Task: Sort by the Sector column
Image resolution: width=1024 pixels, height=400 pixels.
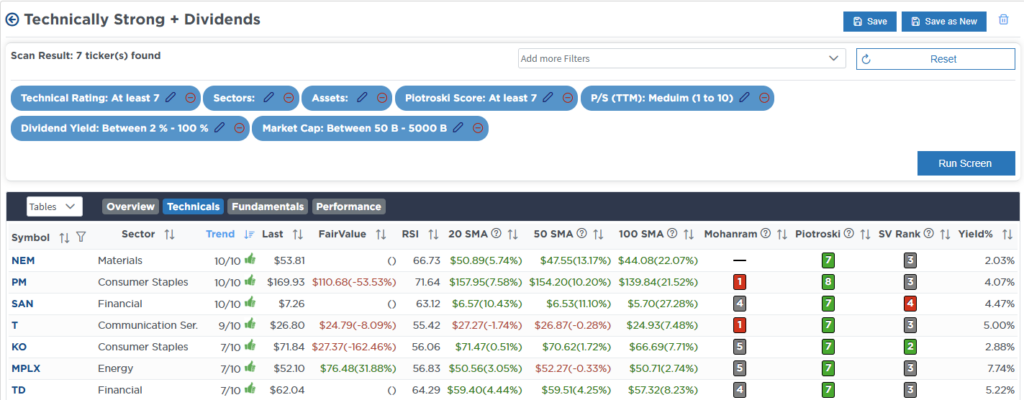Action: (169, 234)
